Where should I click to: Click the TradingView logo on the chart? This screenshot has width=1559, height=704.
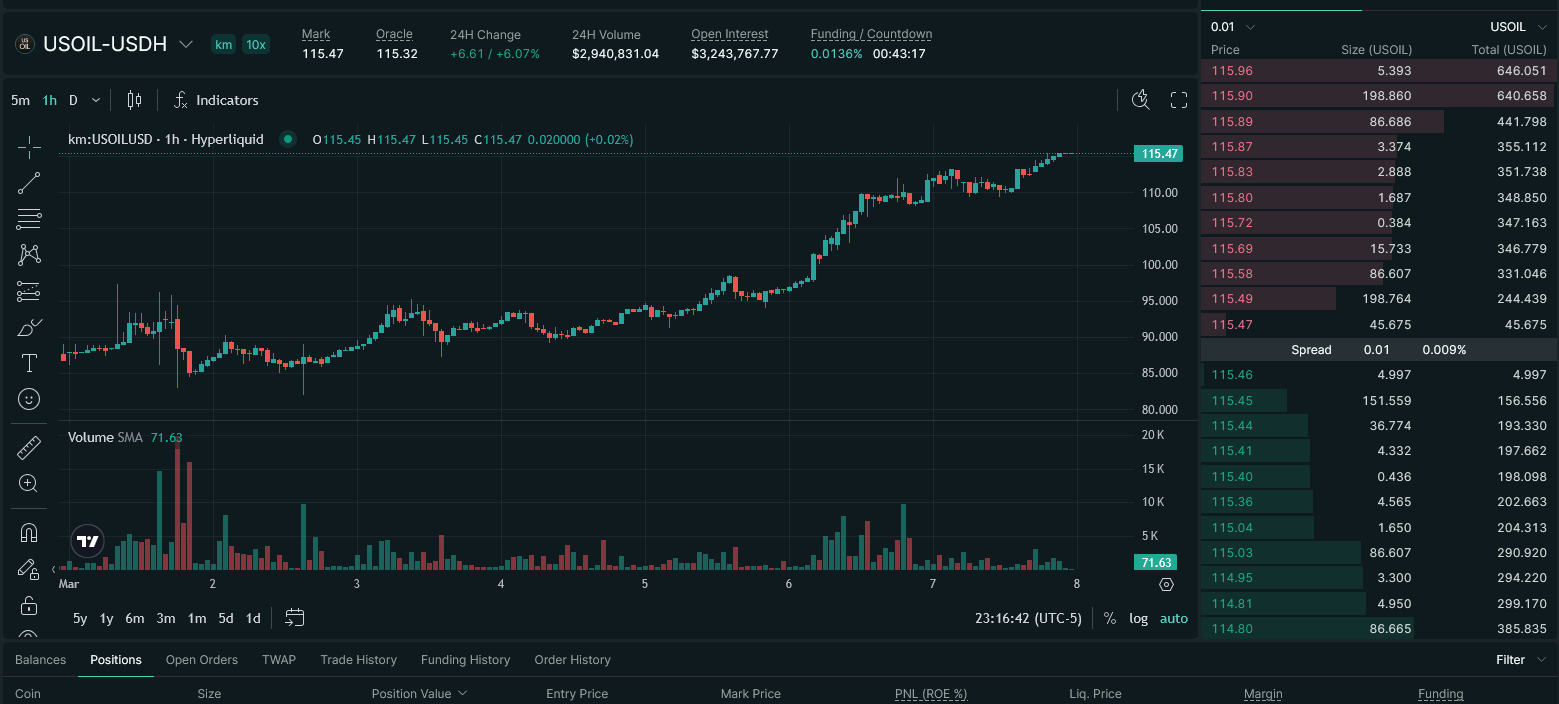coord(88,542)
